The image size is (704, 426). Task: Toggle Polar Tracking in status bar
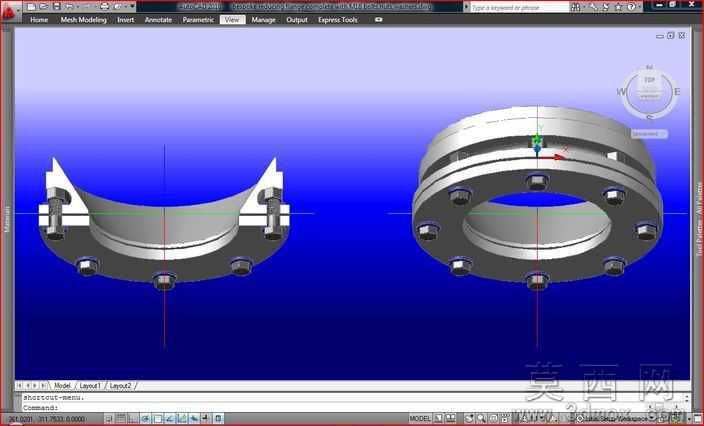click(145, 418)
